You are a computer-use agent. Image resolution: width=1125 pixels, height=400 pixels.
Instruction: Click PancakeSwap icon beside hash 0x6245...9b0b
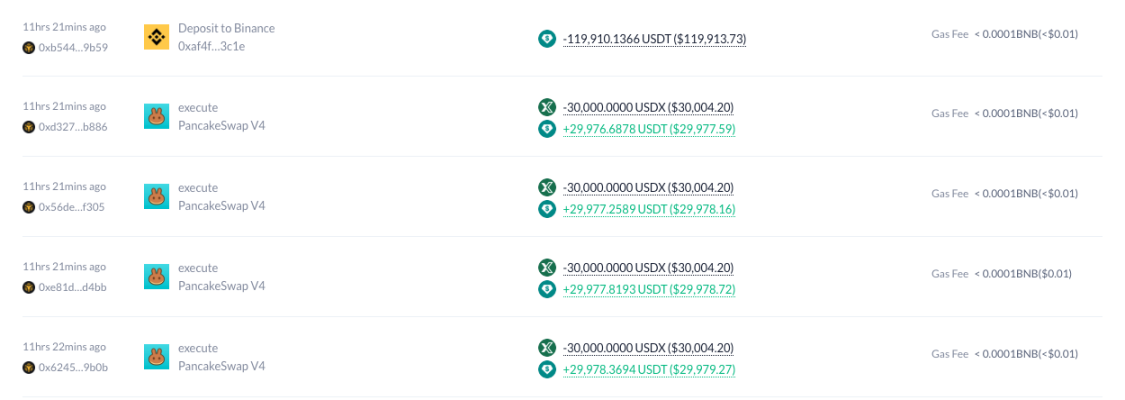coord(156,357)
